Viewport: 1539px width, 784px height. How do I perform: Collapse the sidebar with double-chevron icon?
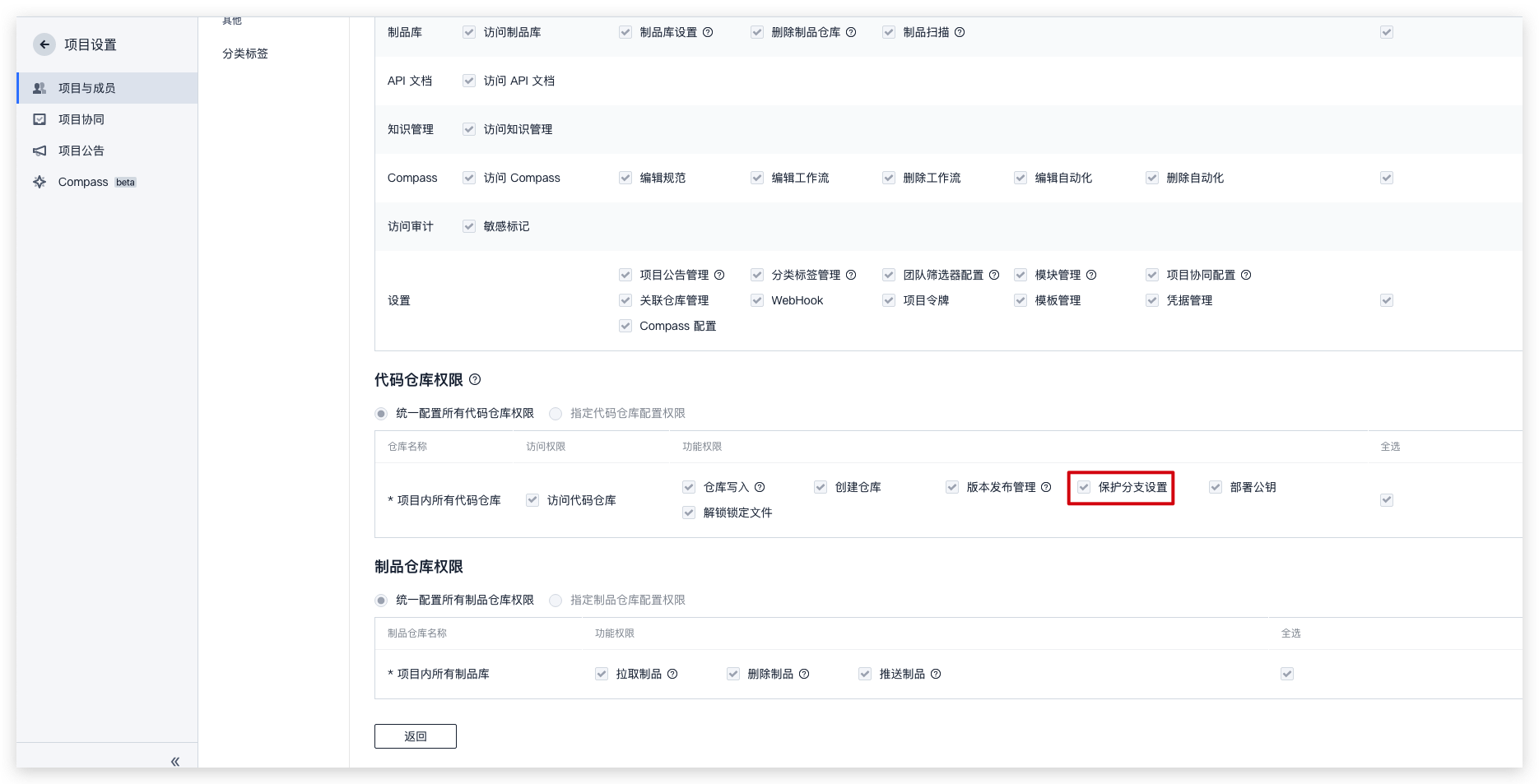click(174, 762)
